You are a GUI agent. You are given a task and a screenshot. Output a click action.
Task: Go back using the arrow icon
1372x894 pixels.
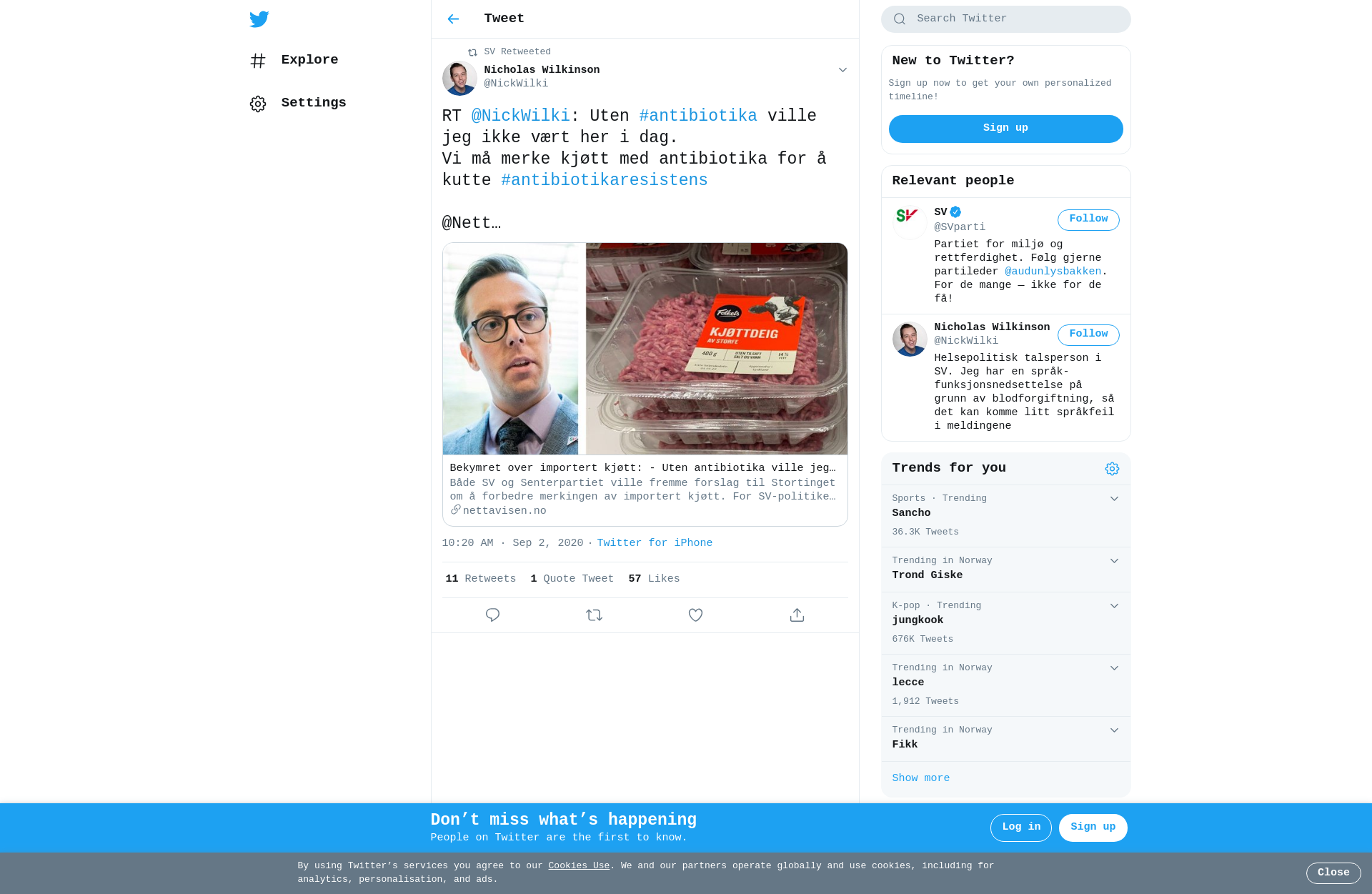click(x=453, y=19)
